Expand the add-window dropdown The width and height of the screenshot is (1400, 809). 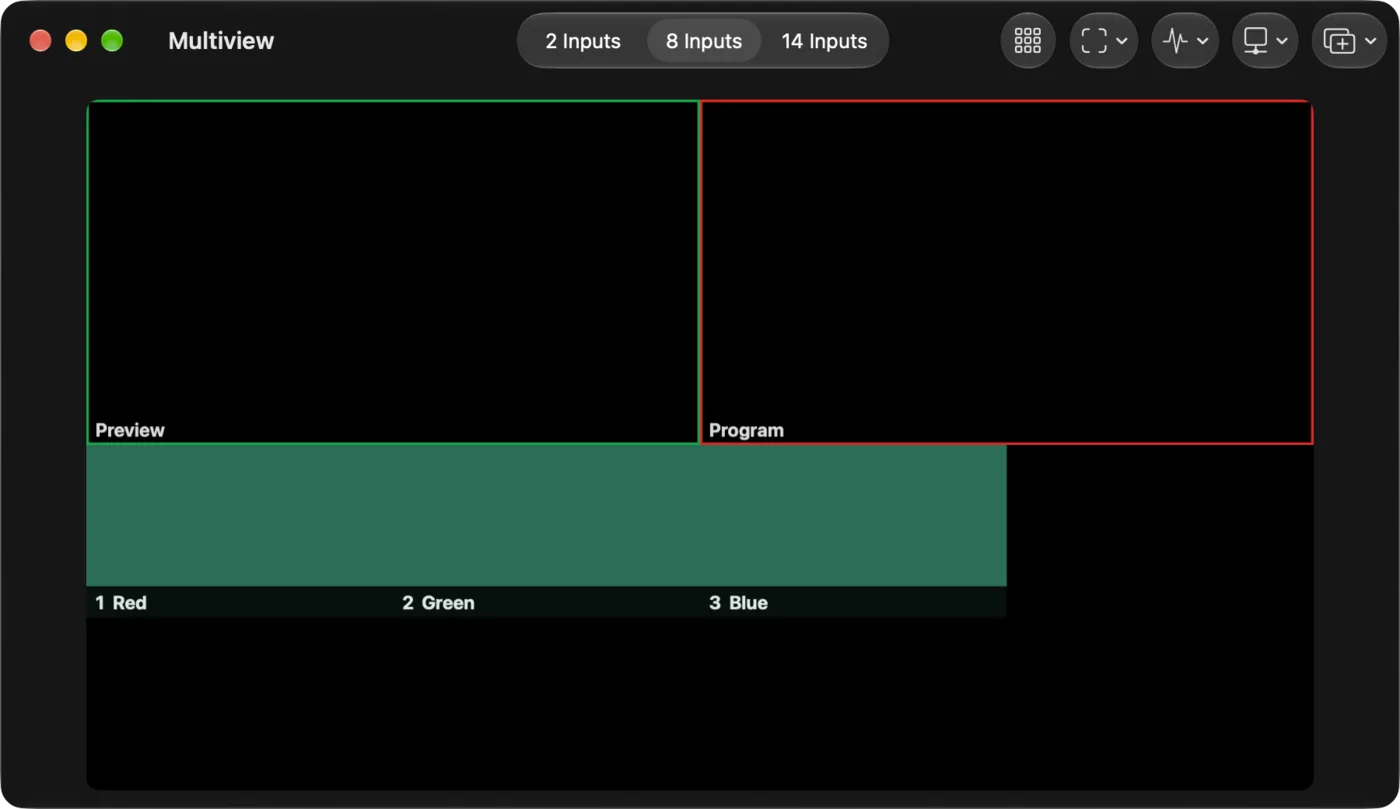tap(1349, 41)
